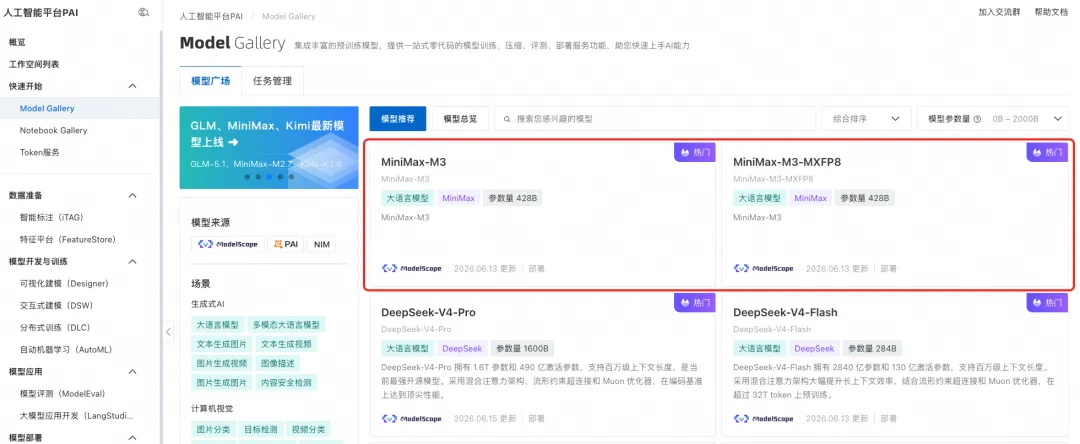Toggle the 目标检测 computer vision filter
Screen dimensions: 1080x444
coord(260,430)
